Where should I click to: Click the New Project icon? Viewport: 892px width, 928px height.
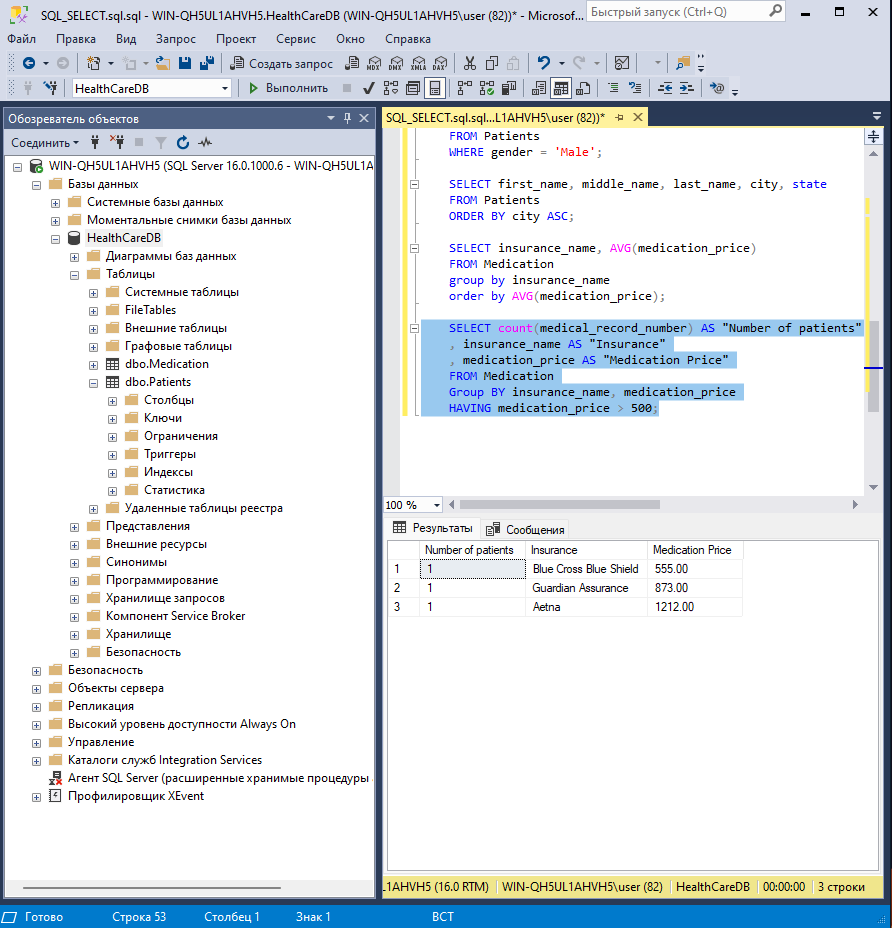click(93, 63)
